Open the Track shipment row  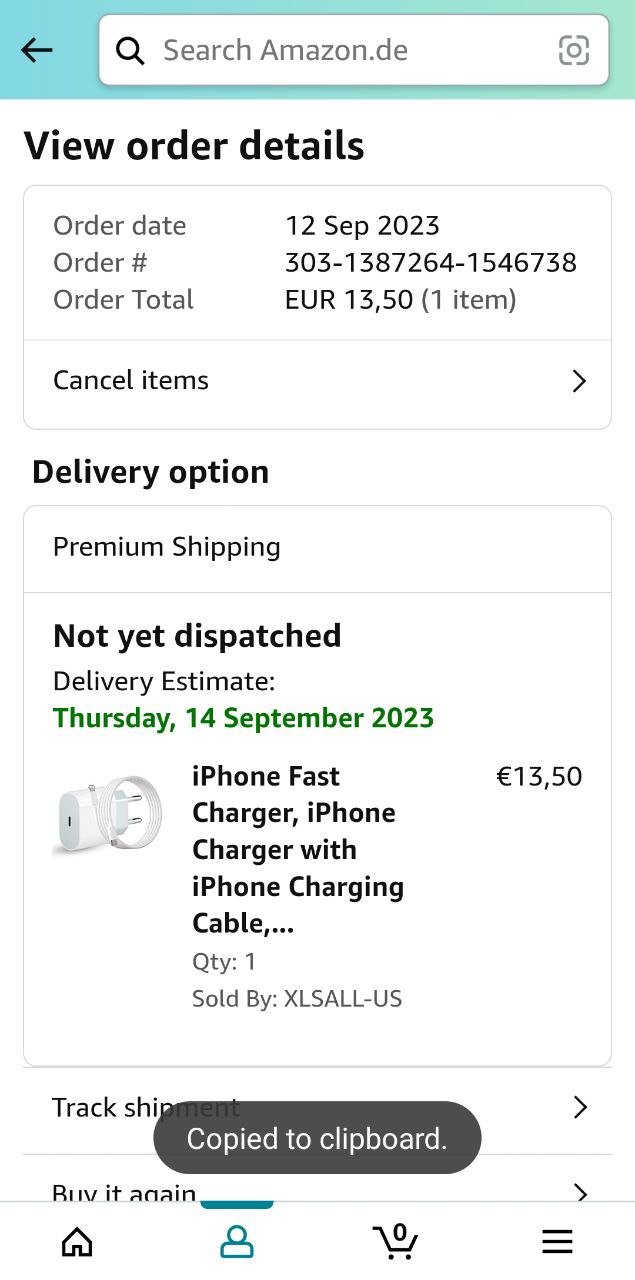tap(100, 1107)
